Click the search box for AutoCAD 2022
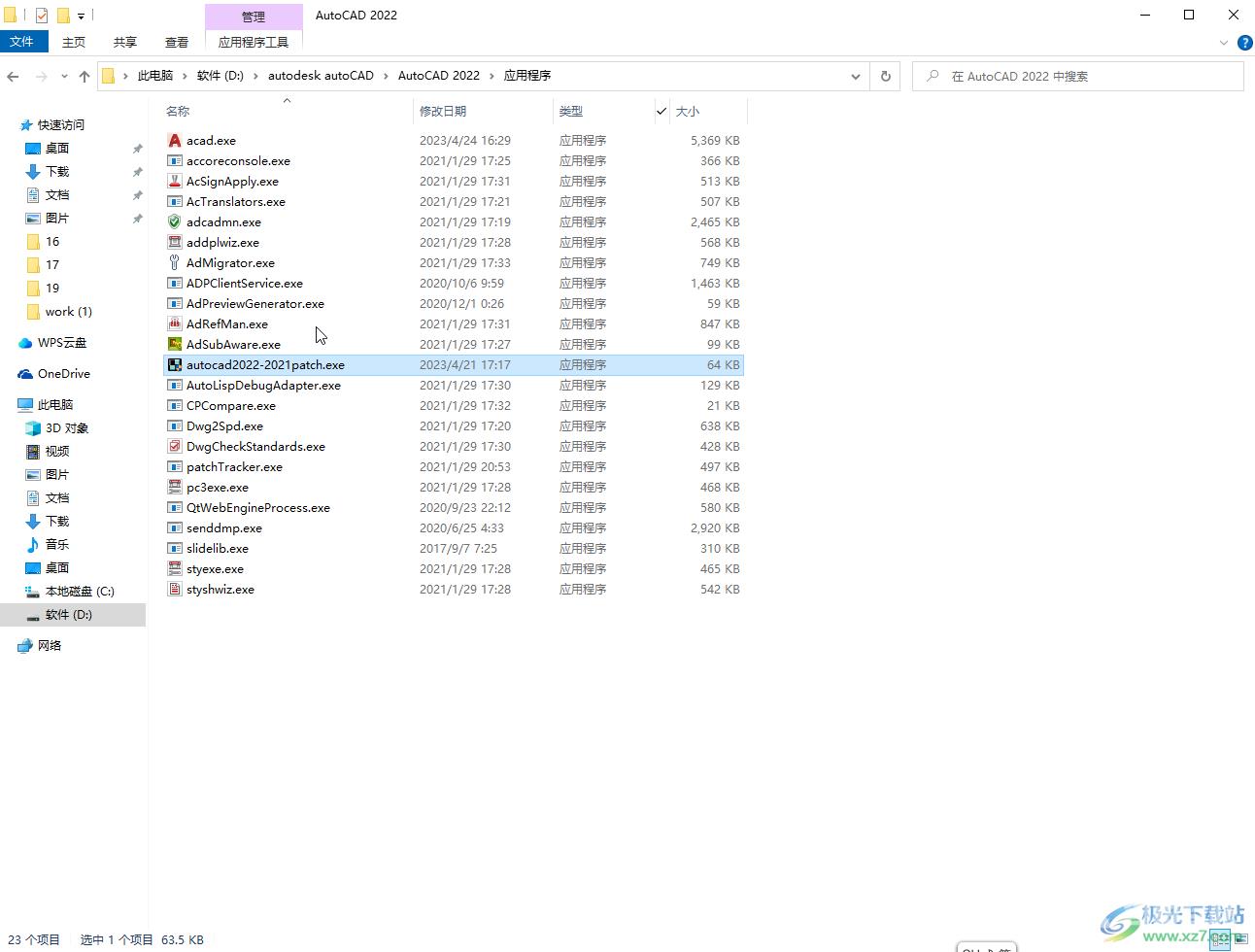Image resolution: width=1255 pixels, height=952 pixels. [x=1078, y=76]
